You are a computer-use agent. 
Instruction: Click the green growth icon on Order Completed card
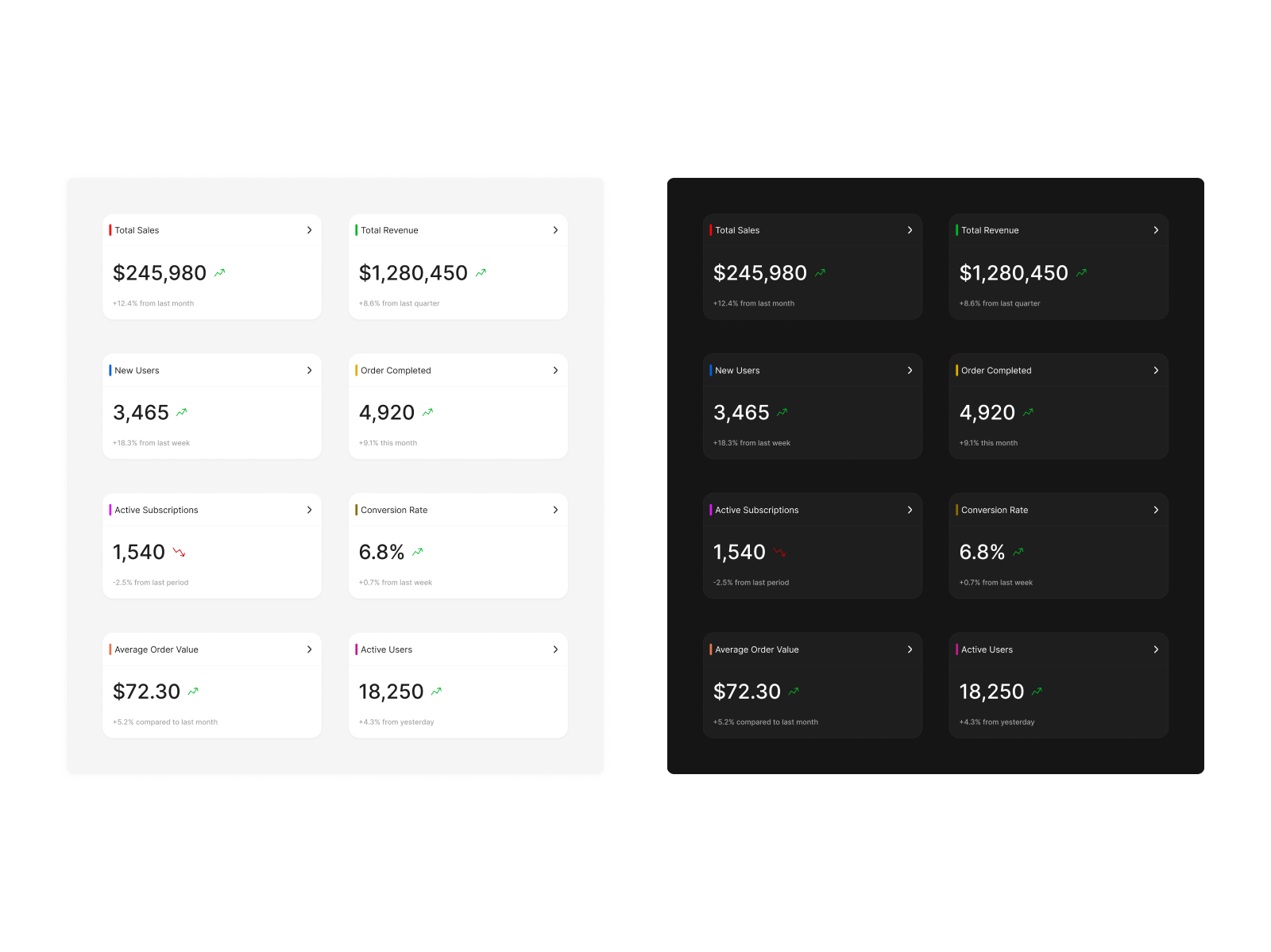click(x=427, y=412)
